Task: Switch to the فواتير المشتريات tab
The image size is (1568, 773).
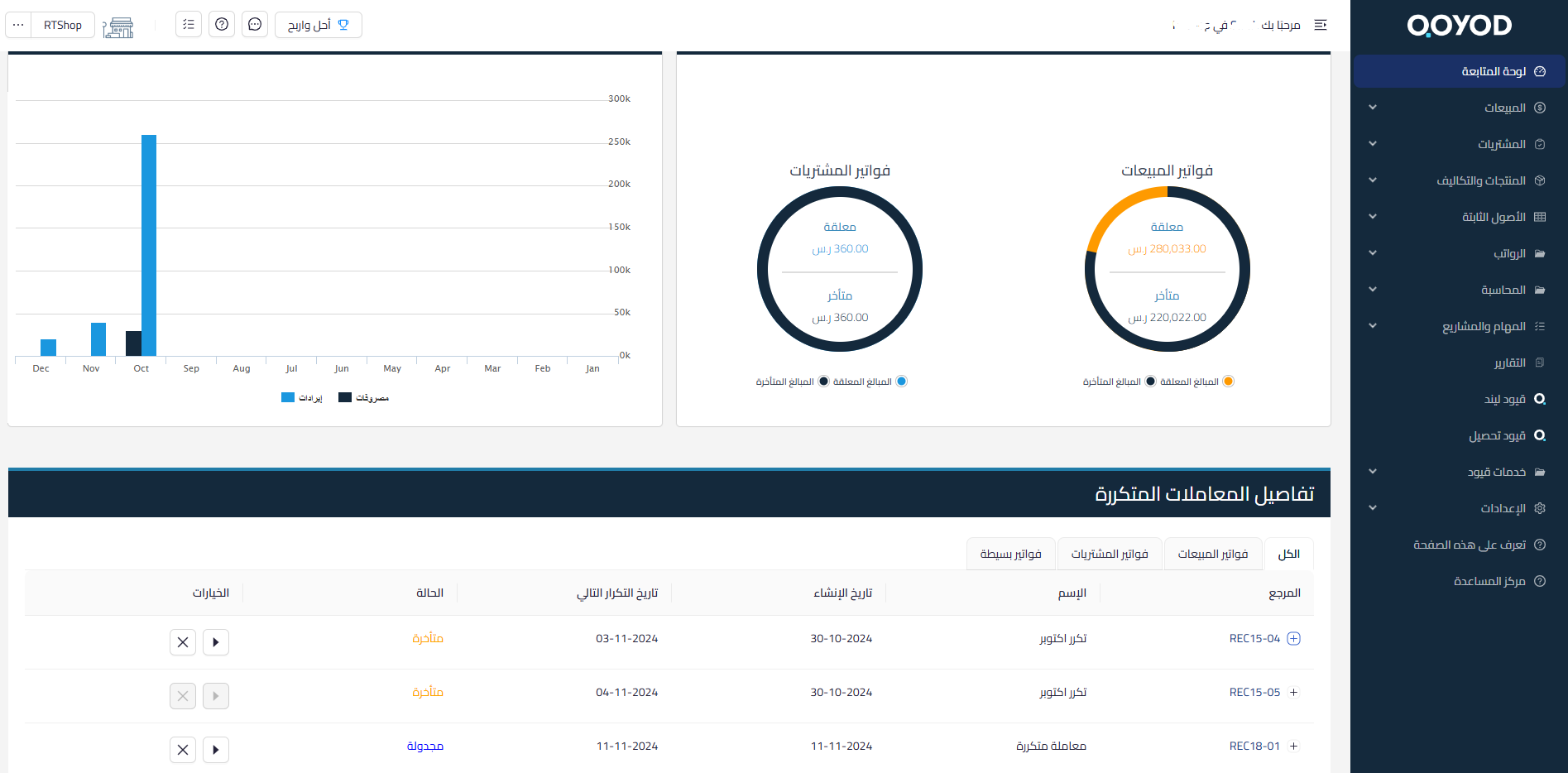Action: pyautogui.click(x=1110, y=554)
